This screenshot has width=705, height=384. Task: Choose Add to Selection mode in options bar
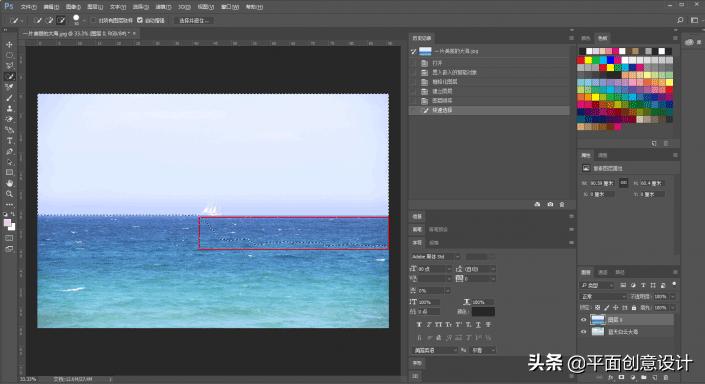click(x=49, y=20)
